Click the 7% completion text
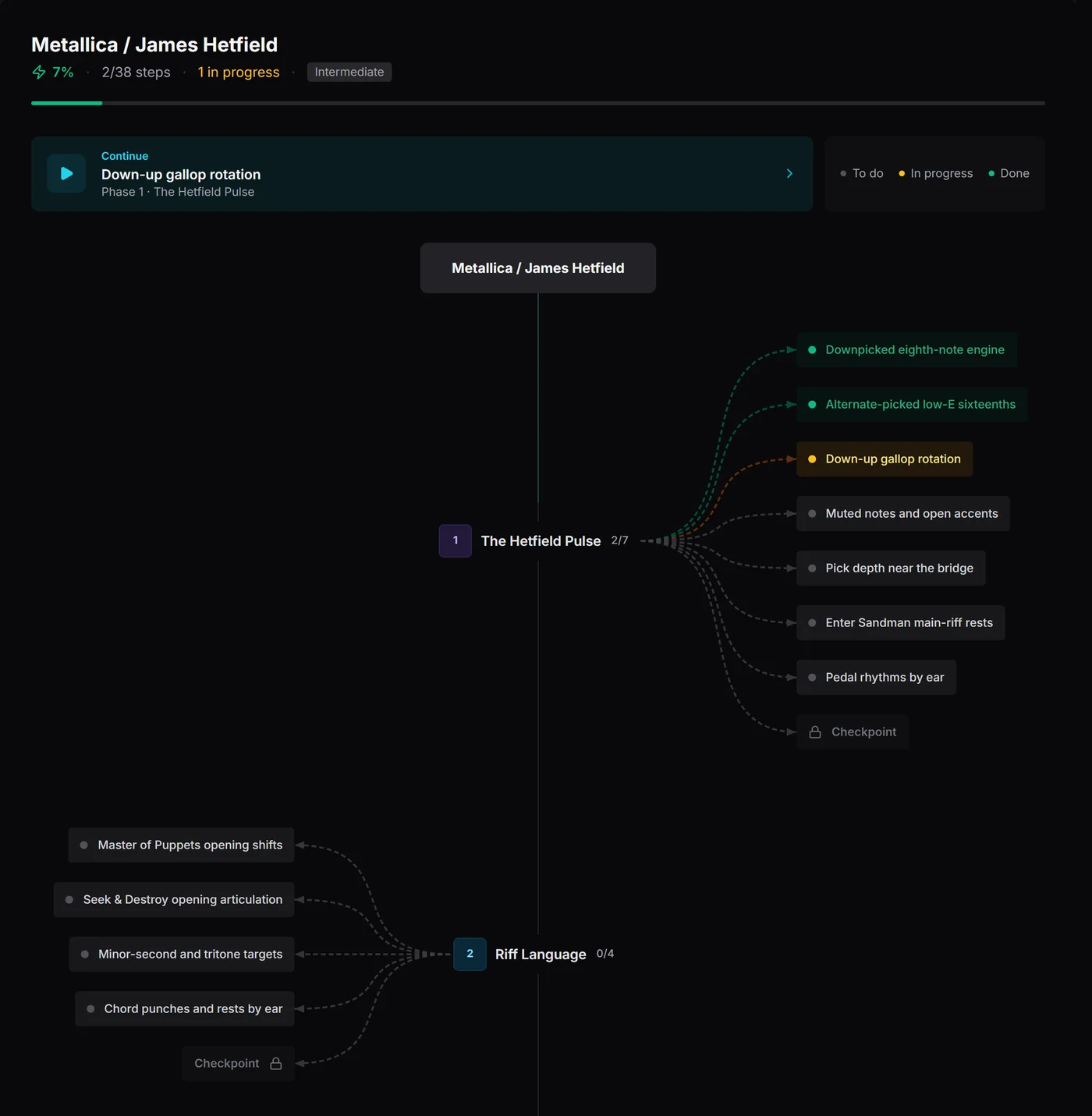The width and height of the screenshot is (1092, 1116). 62,72
